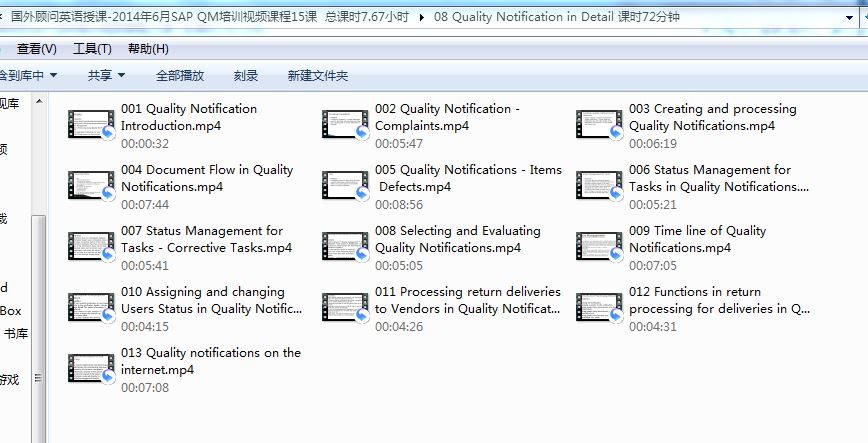868x443 pixels.
Task: Click icon of 008 Selecting and Evaluating video
Action: pos(345,246)
